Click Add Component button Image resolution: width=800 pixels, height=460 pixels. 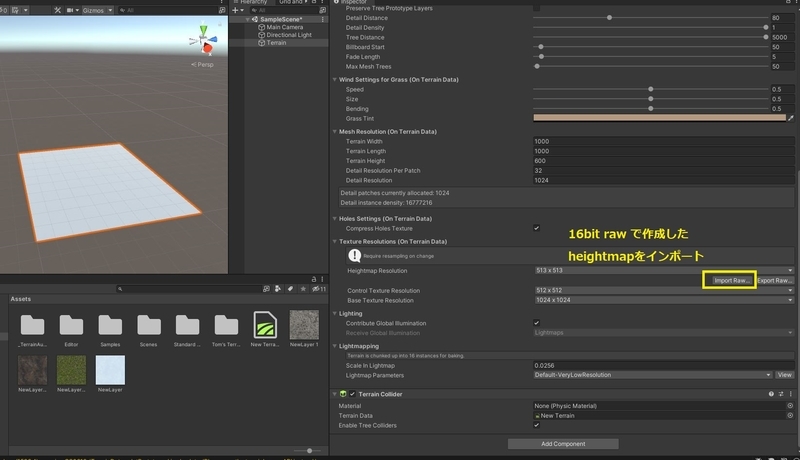(563, 444)
